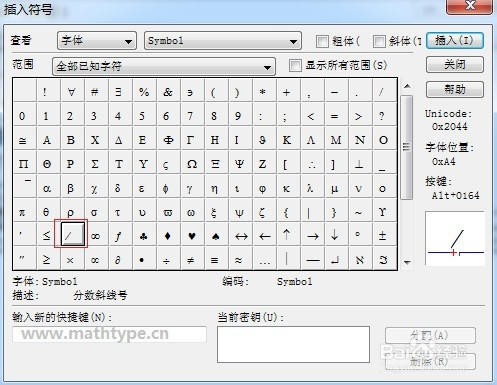
Task: Click the fraction slash preview pane
Action: pos(455,238)
